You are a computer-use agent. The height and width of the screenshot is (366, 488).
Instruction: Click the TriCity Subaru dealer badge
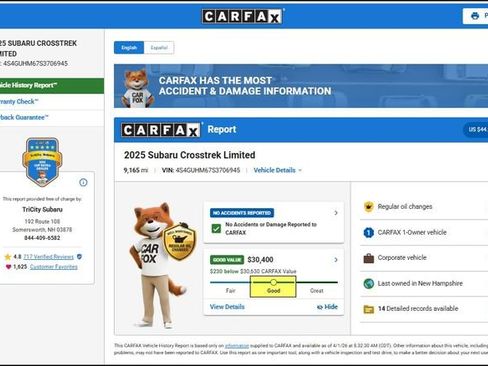(42, 162)
